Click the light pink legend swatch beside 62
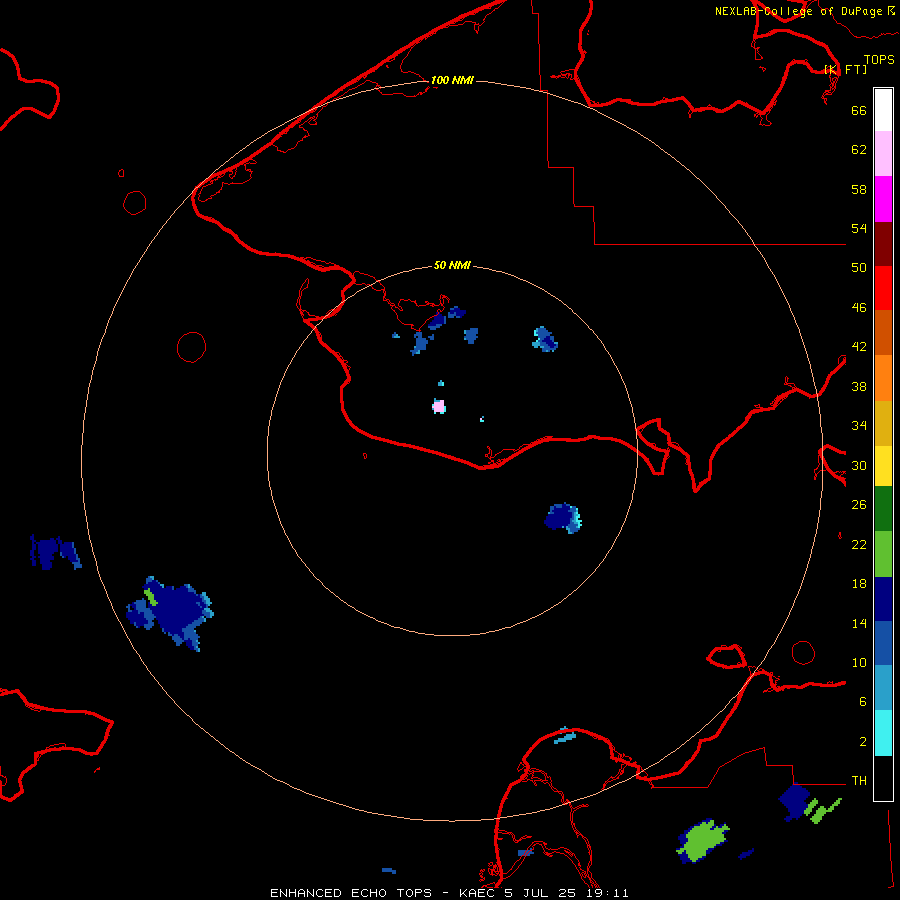Image resolution: width=900 pixels, height=900 pixels. (x=883, y=154)
